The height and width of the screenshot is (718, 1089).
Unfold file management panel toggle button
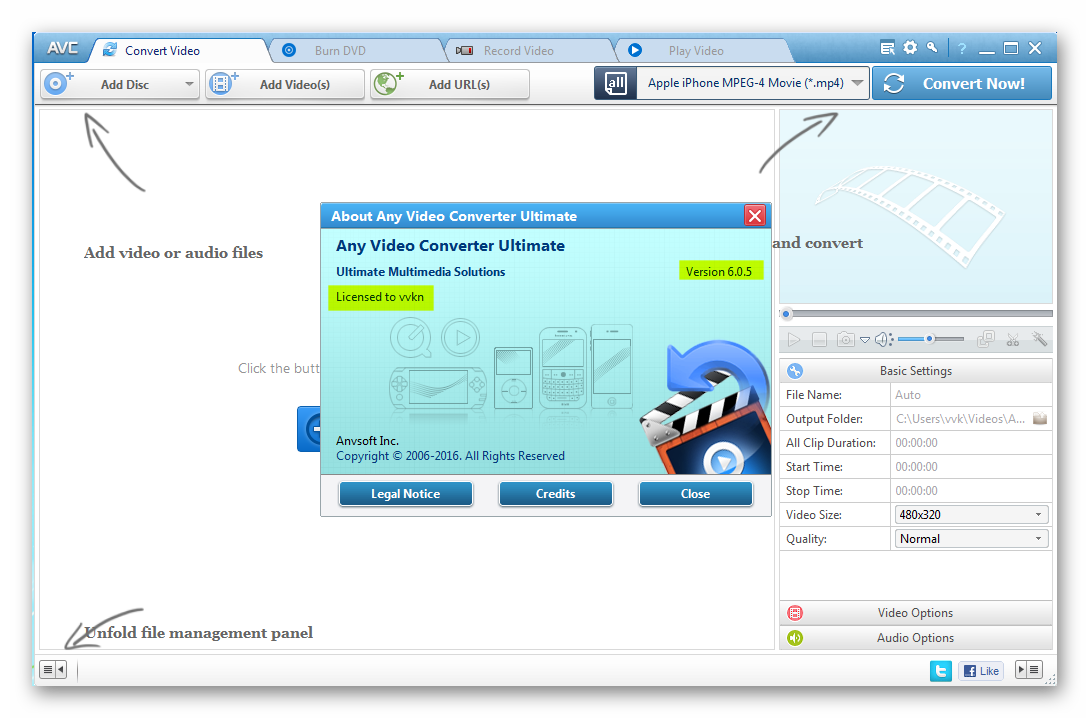click(53, 670)
